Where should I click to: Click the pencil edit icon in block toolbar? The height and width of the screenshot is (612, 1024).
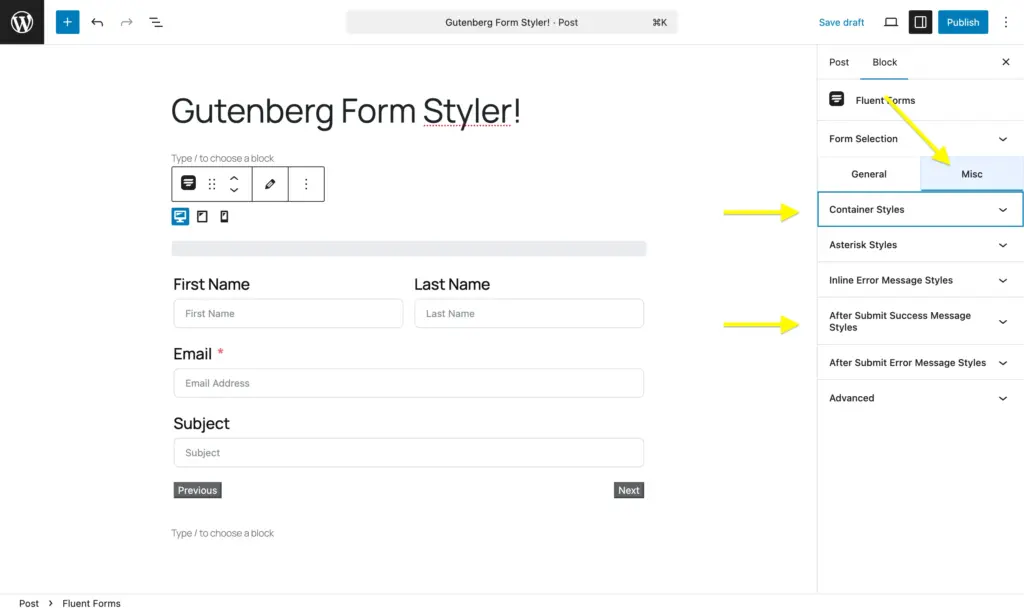(269, 184)
